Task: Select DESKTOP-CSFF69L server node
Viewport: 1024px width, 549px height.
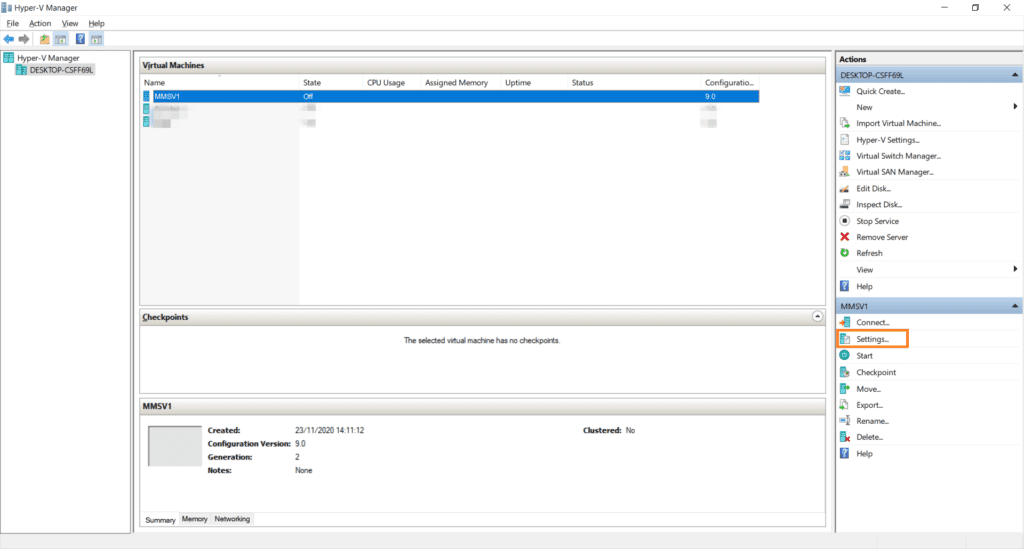Action: pyautogui.click(x=61, y=70)
